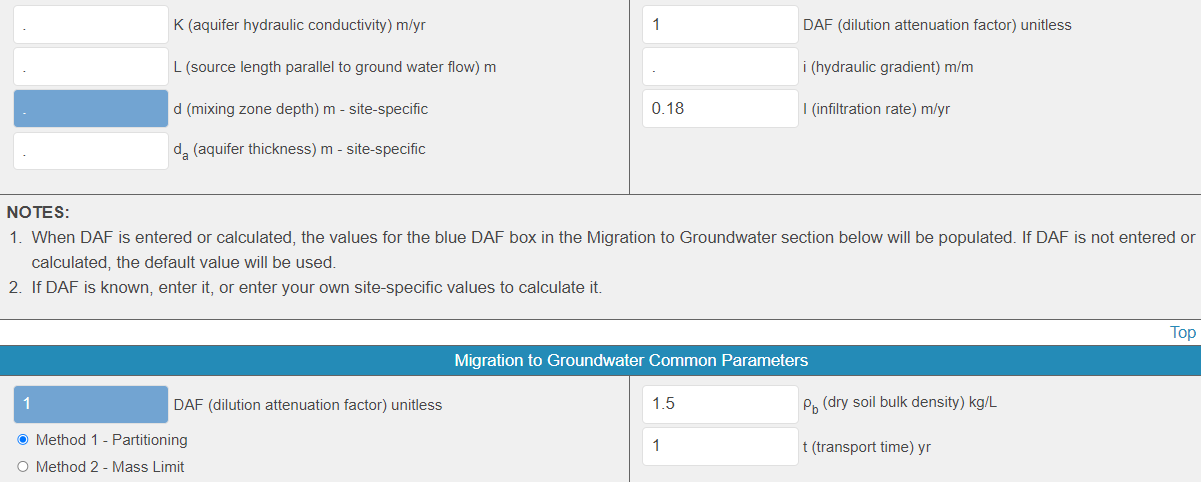Focus the transport time input field

720,446
